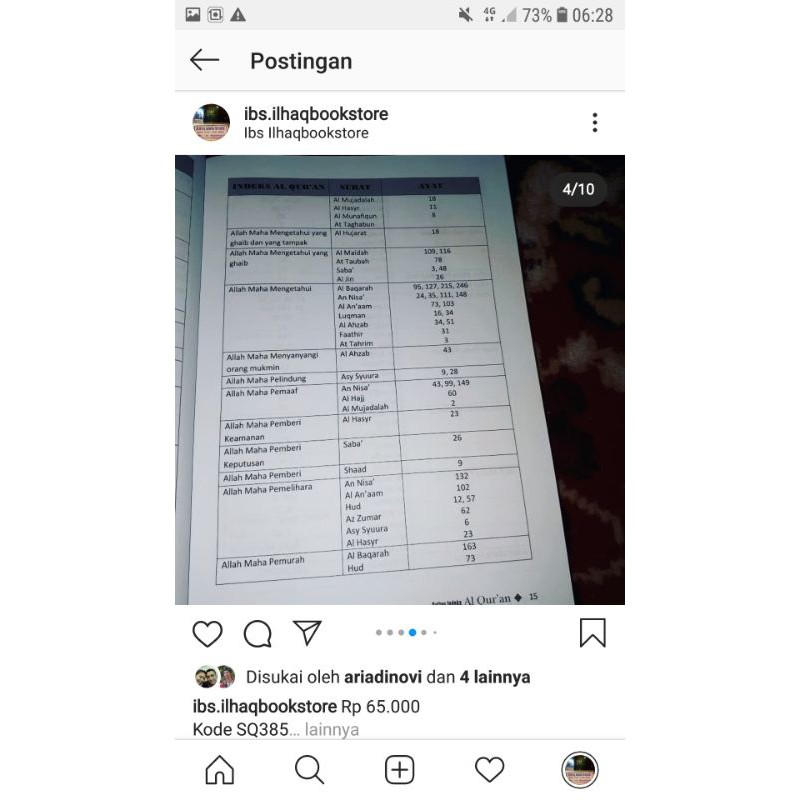Like the post with the heart icon
This screenshot has width=800, height=800.
[x=207, y=633]
